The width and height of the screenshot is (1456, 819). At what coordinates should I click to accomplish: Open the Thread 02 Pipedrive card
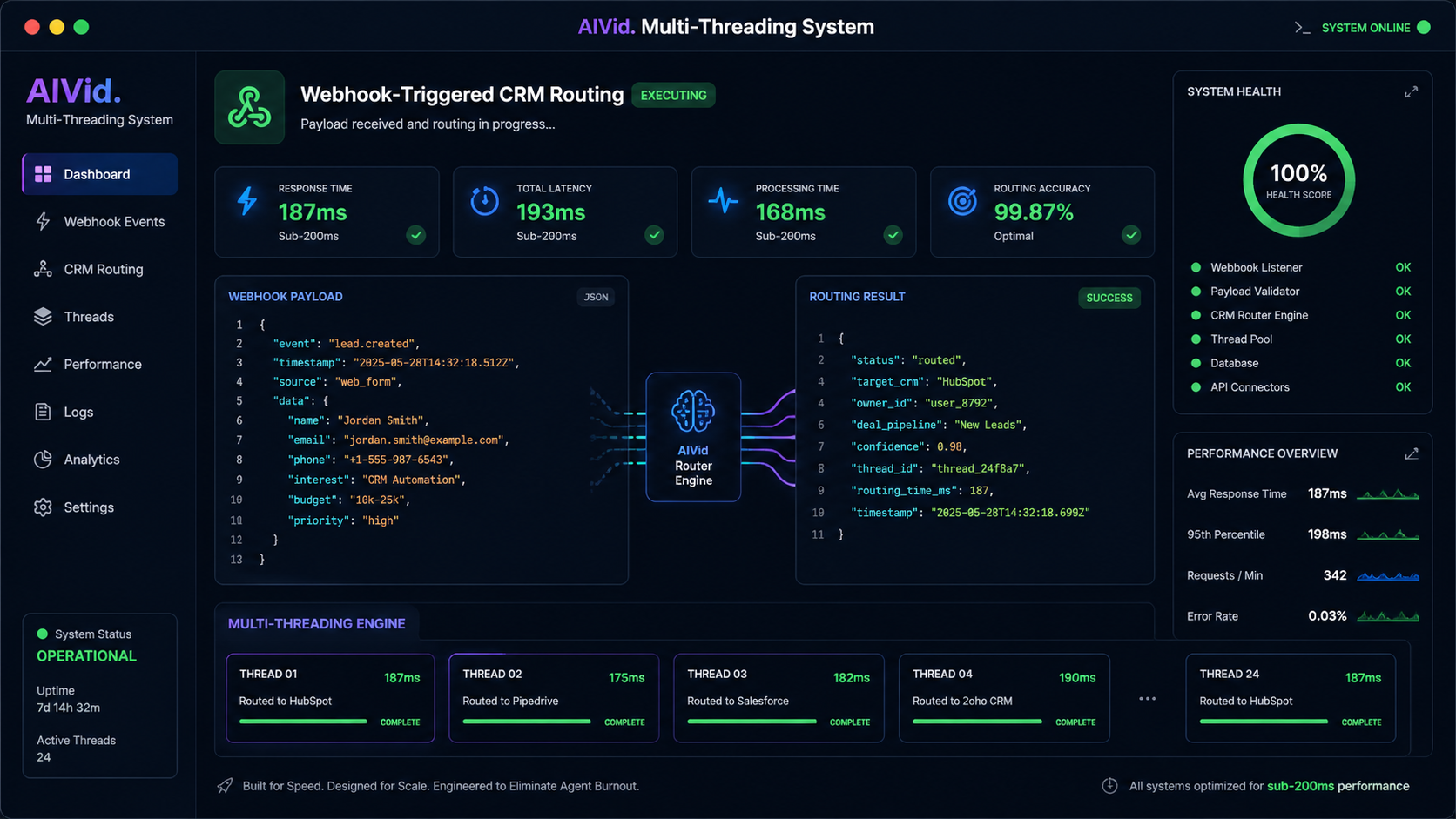point(554,698)
